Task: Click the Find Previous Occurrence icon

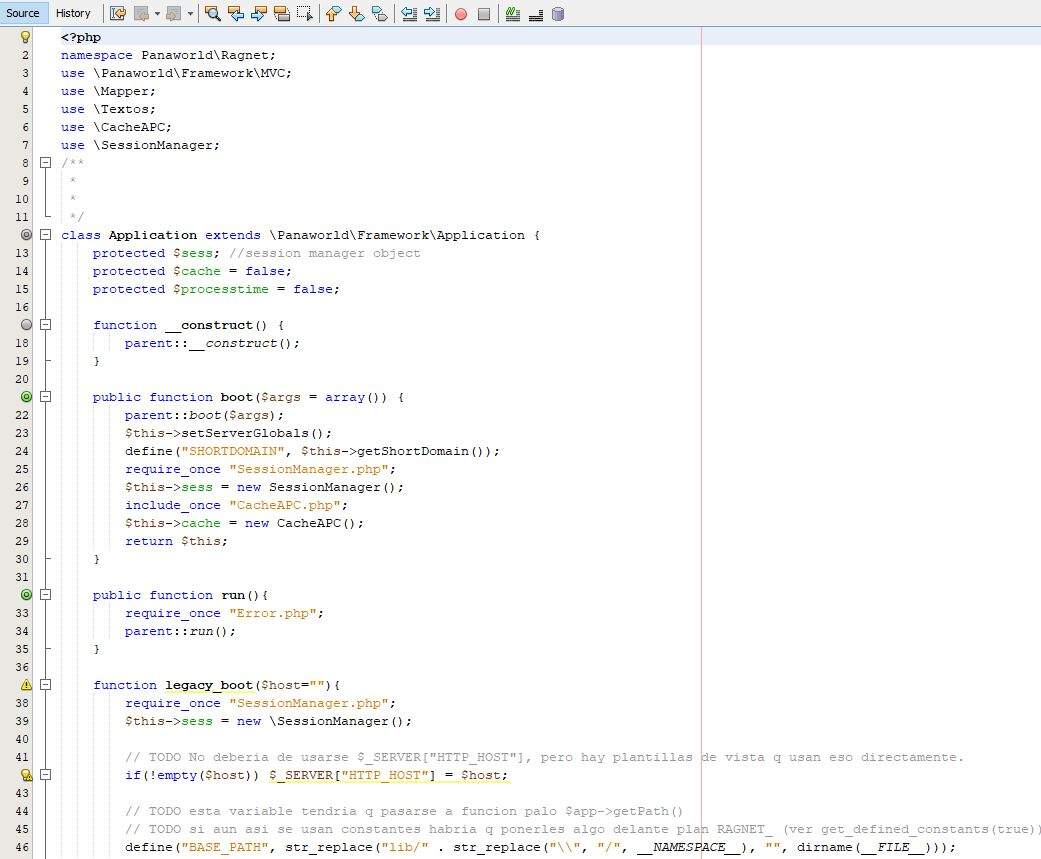Action: [236, 13]
